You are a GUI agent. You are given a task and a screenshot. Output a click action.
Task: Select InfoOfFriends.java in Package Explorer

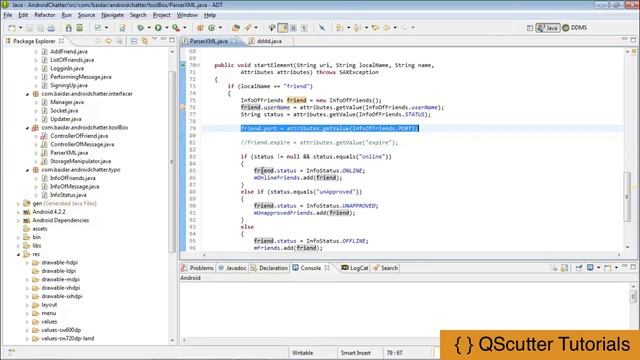(73, 178)
